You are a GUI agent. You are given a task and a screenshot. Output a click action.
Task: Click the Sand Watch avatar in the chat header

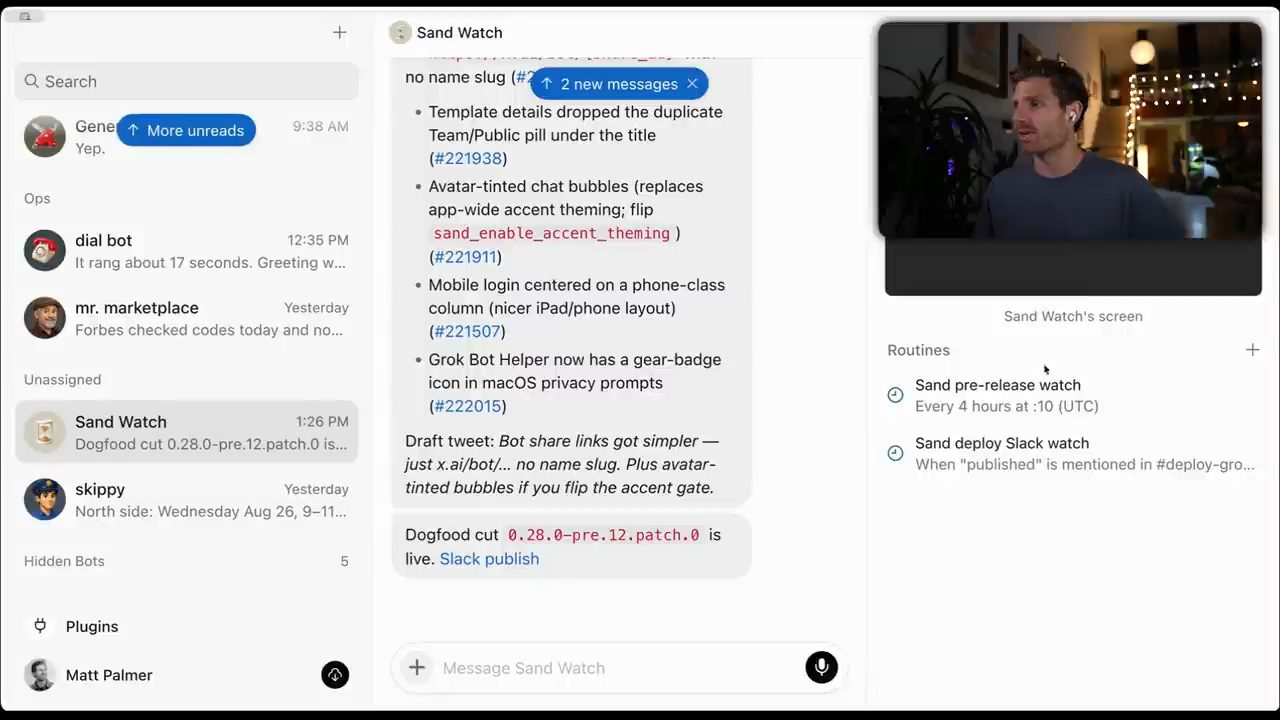pyautogui.click(x=400, y=33)
